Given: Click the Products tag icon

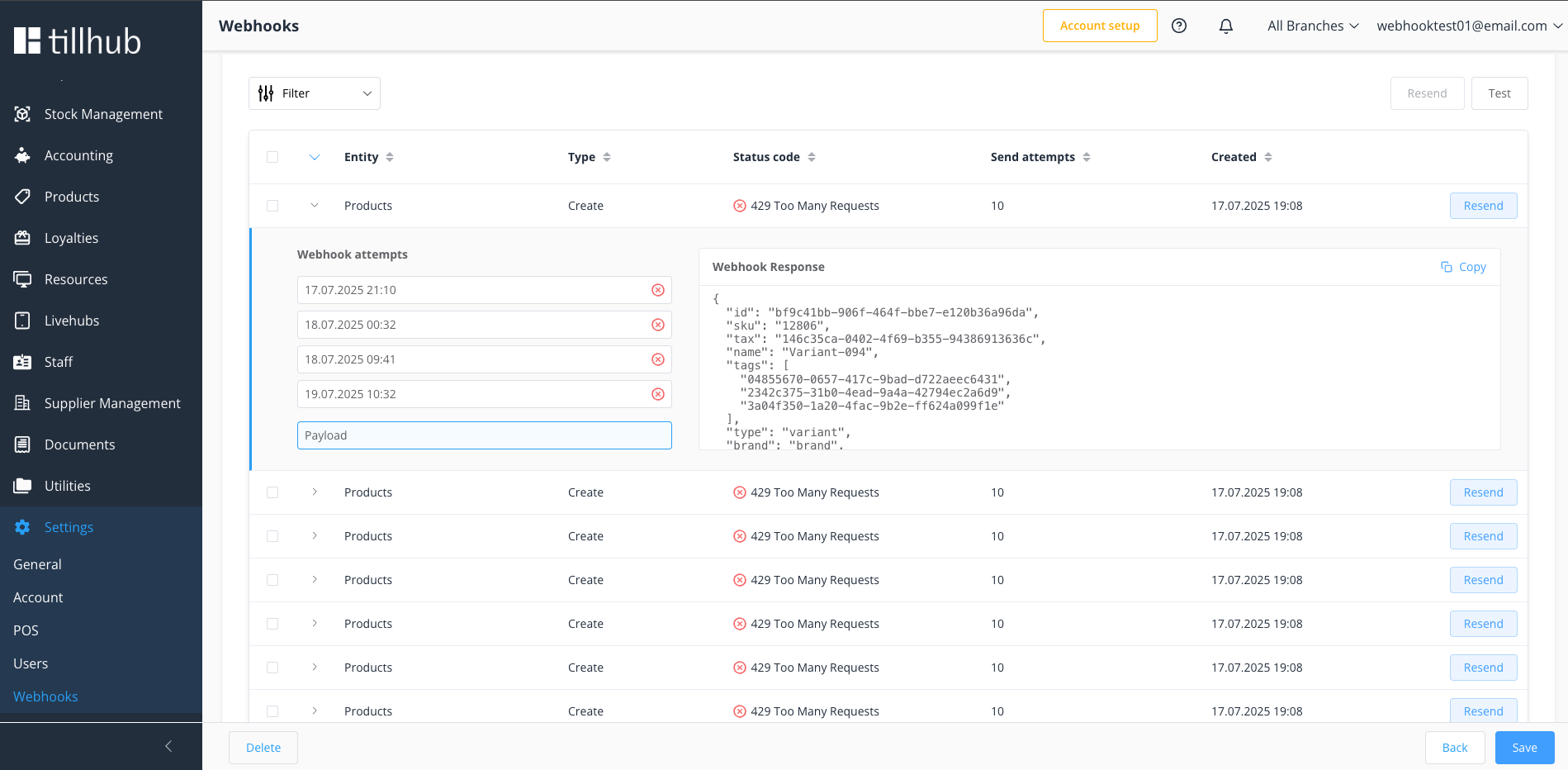Looking at the screenshot, I should coord(23,197).
